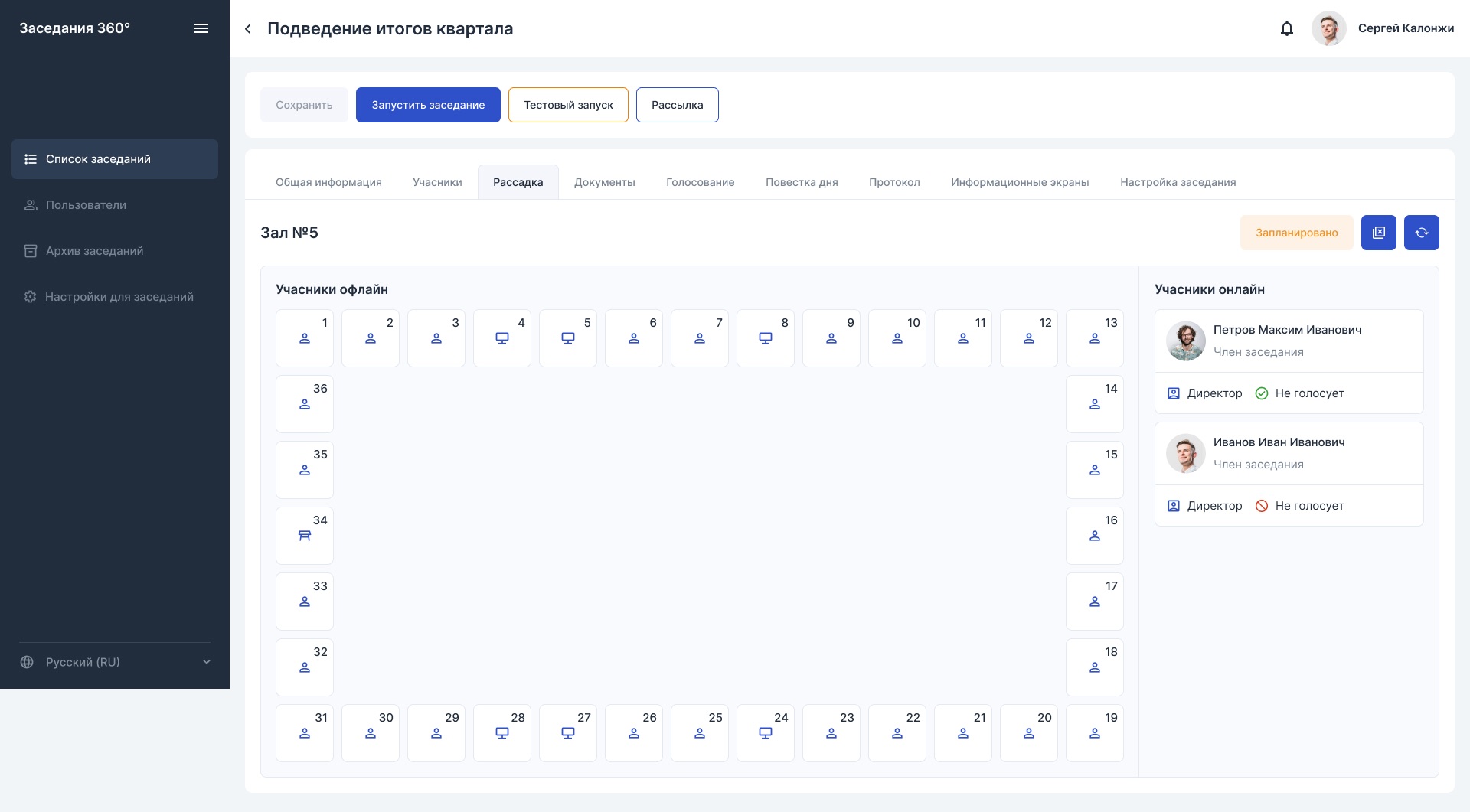The width and height of the screenshot is (1470, 812).
Task: Click the user name Сергей Калонжи
Action: click(x=1406, y=28)
